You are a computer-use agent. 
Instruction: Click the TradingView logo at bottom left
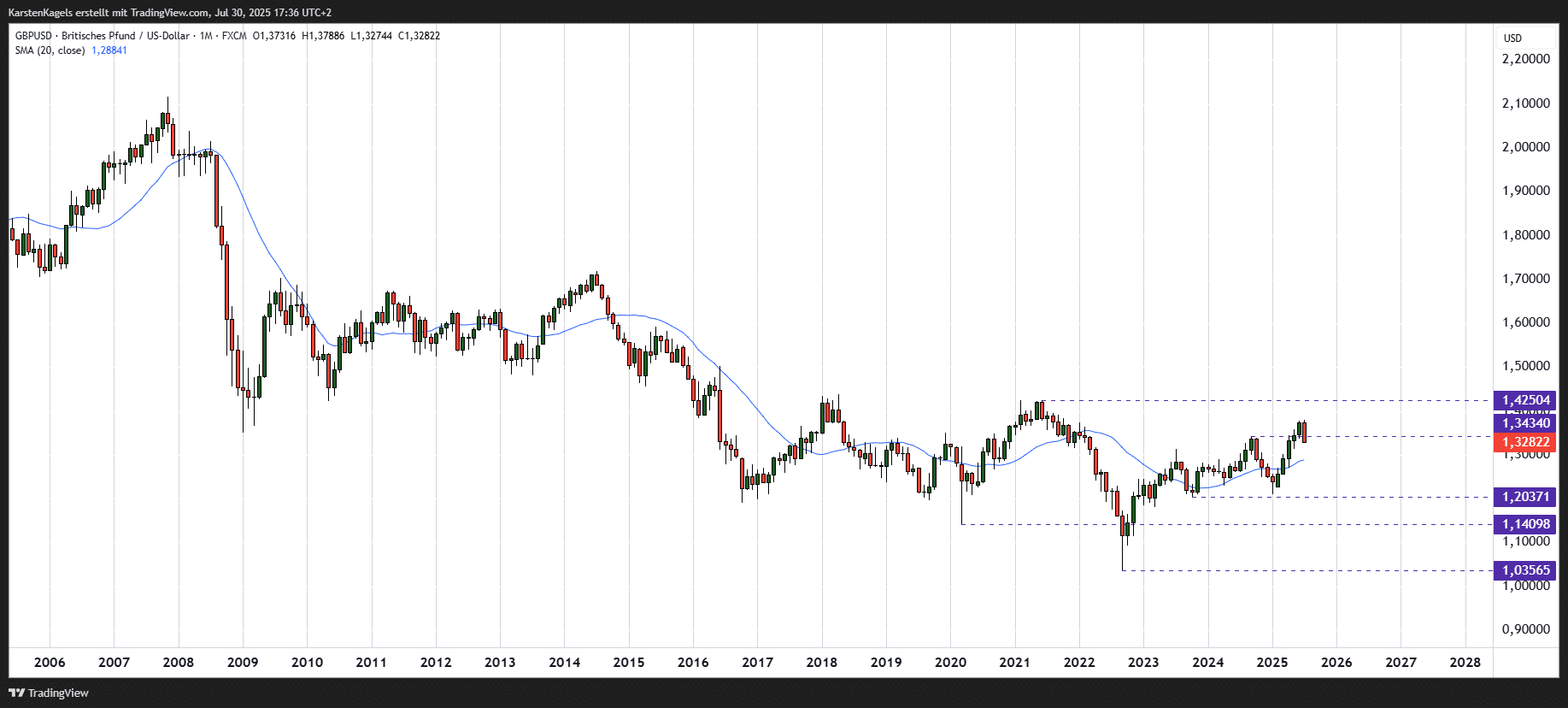[x=49, y=693]
